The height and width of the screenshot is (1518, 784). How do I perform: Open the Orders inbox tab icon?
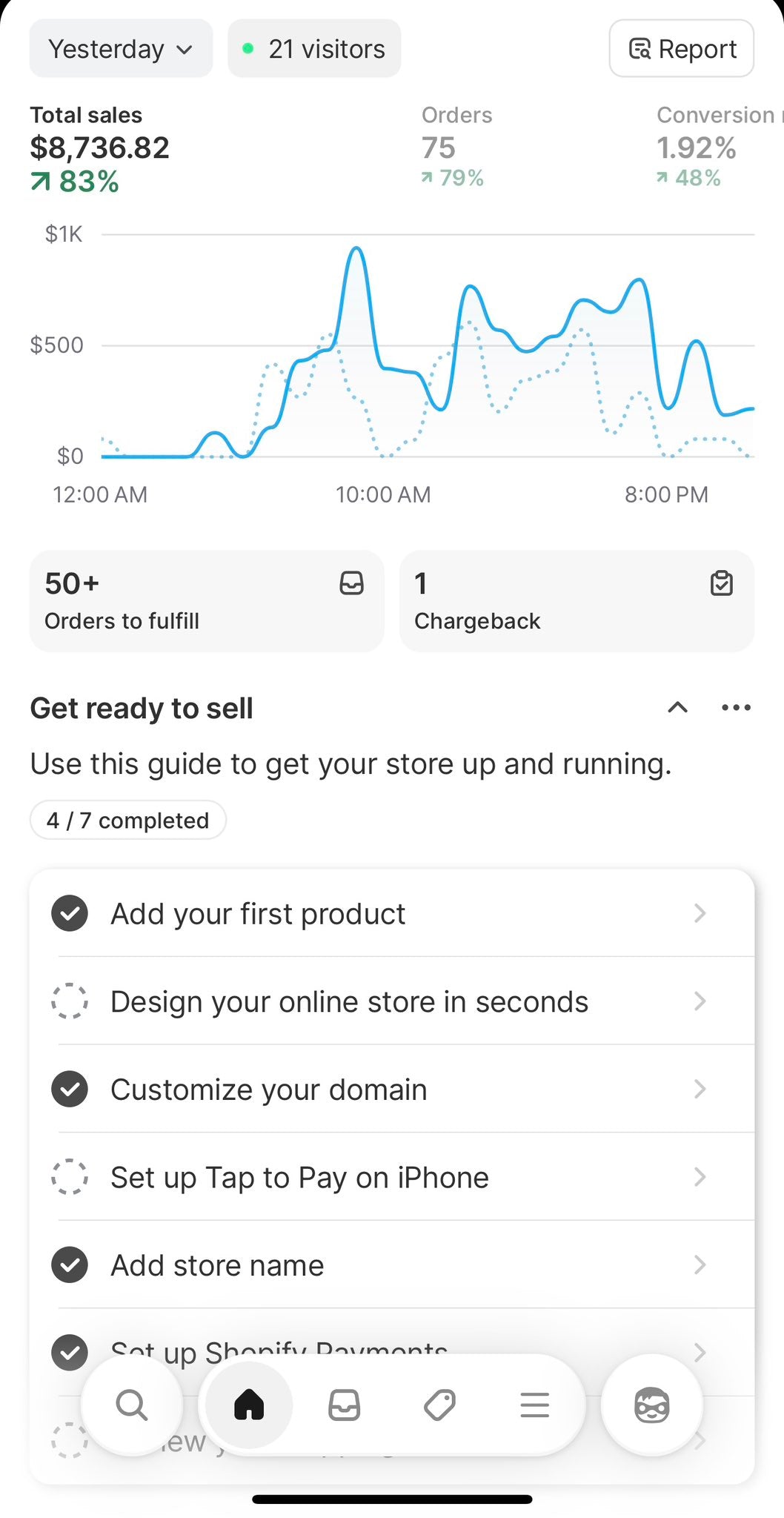click(345, 1405)
